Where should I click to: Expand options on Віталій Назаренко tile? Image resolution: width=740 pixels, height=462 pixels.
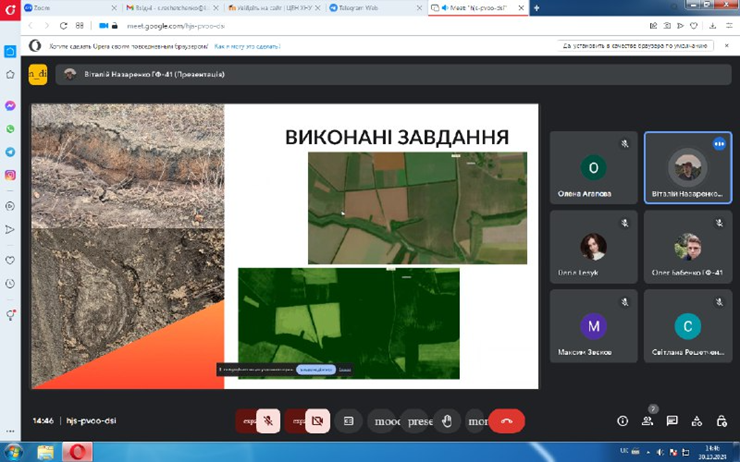[718, 144]
